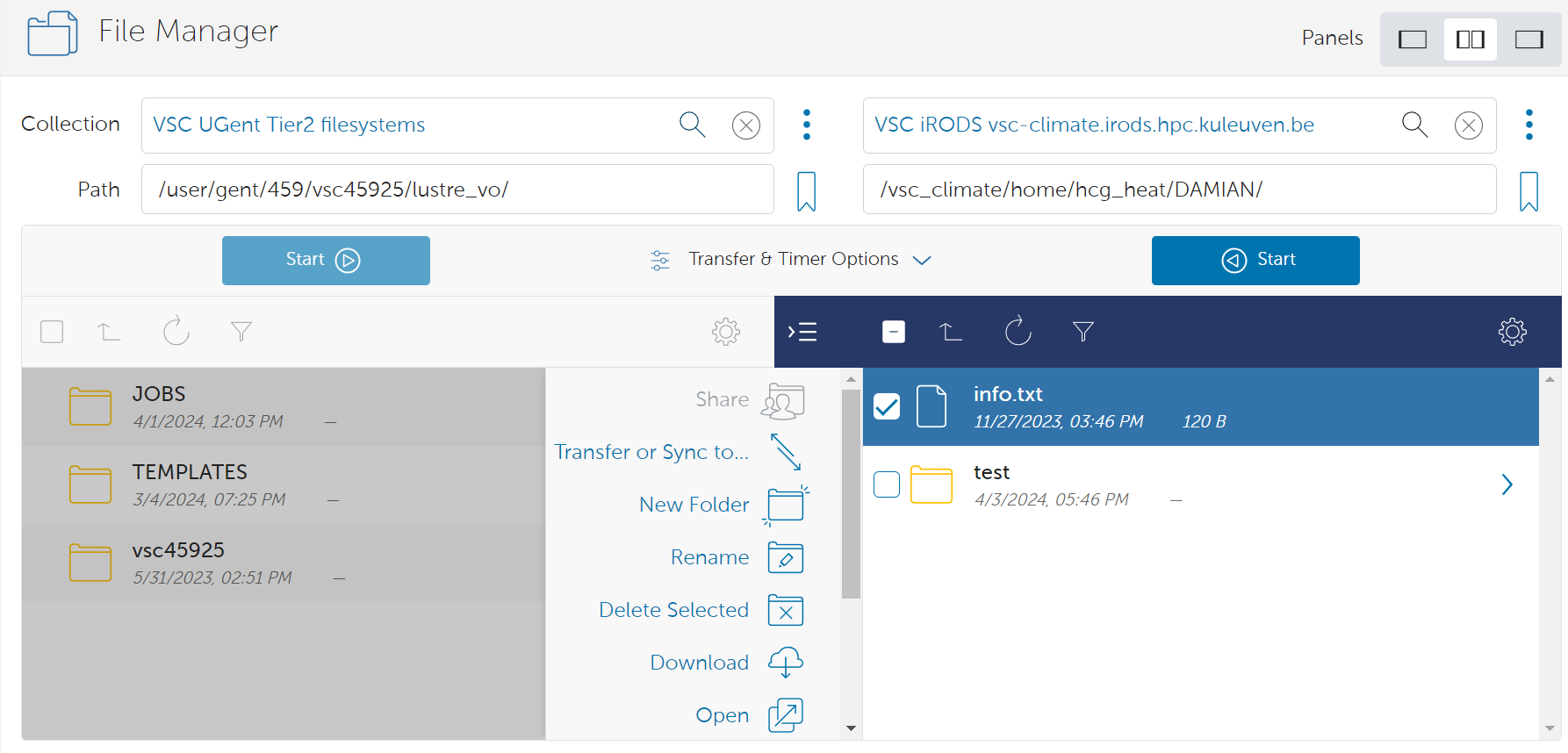The width and height of the screenshot is (1568, 753).
Task: Switch to two-panel layout
Action: click(x=1470, y=39)
